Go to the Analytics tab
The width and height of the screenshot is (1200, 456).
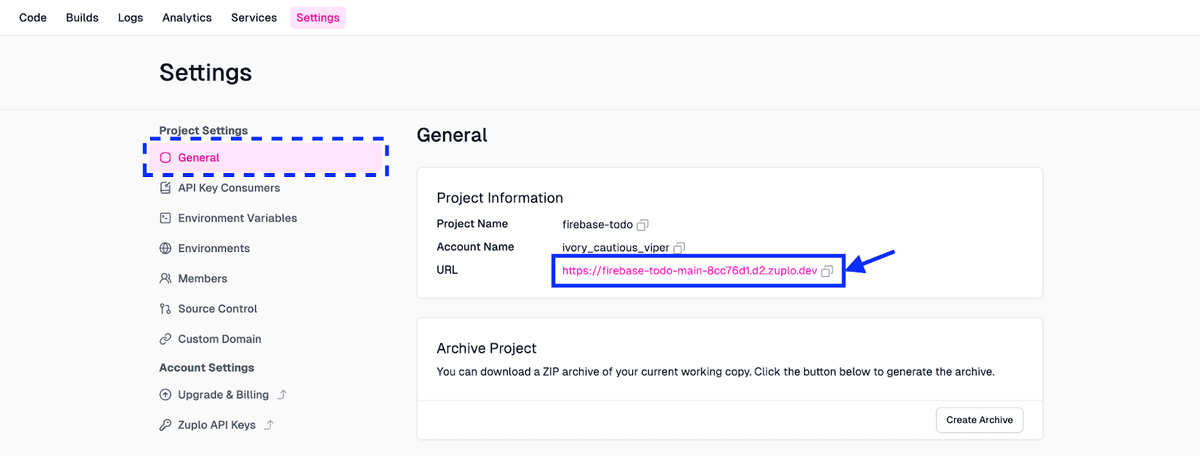(x=187, y=18)
